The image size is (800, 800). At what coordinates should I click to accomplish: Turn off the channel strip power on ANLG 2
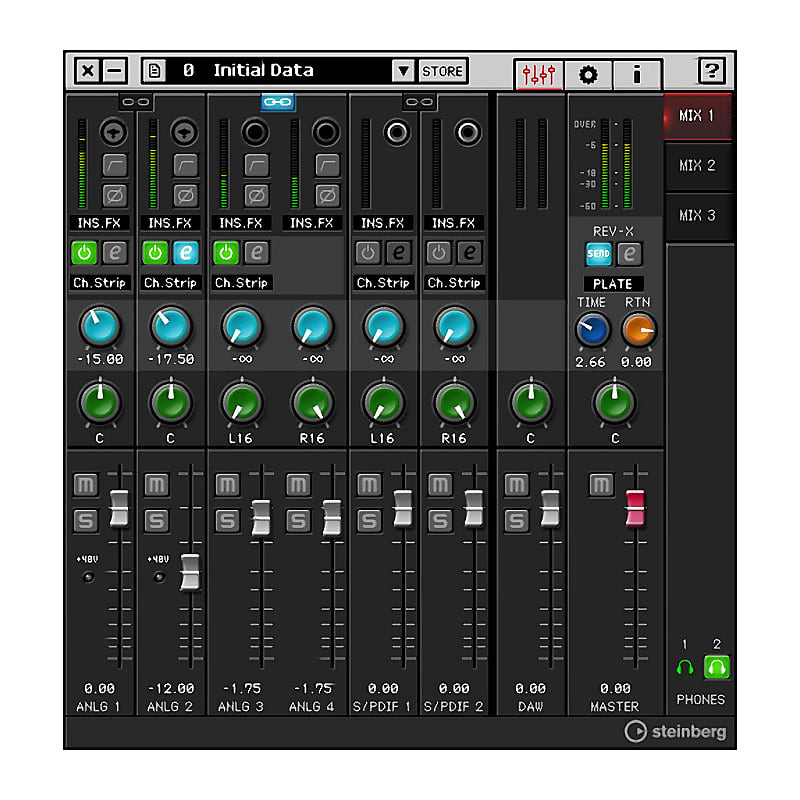[x=155, y=253]
